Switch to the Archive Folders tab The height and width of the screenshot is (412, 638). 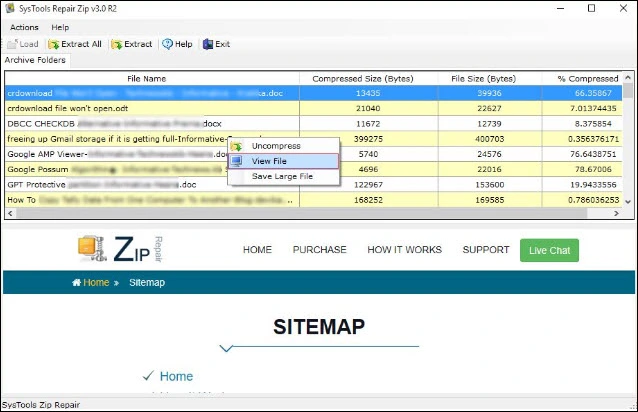click(x=35, y=60)
